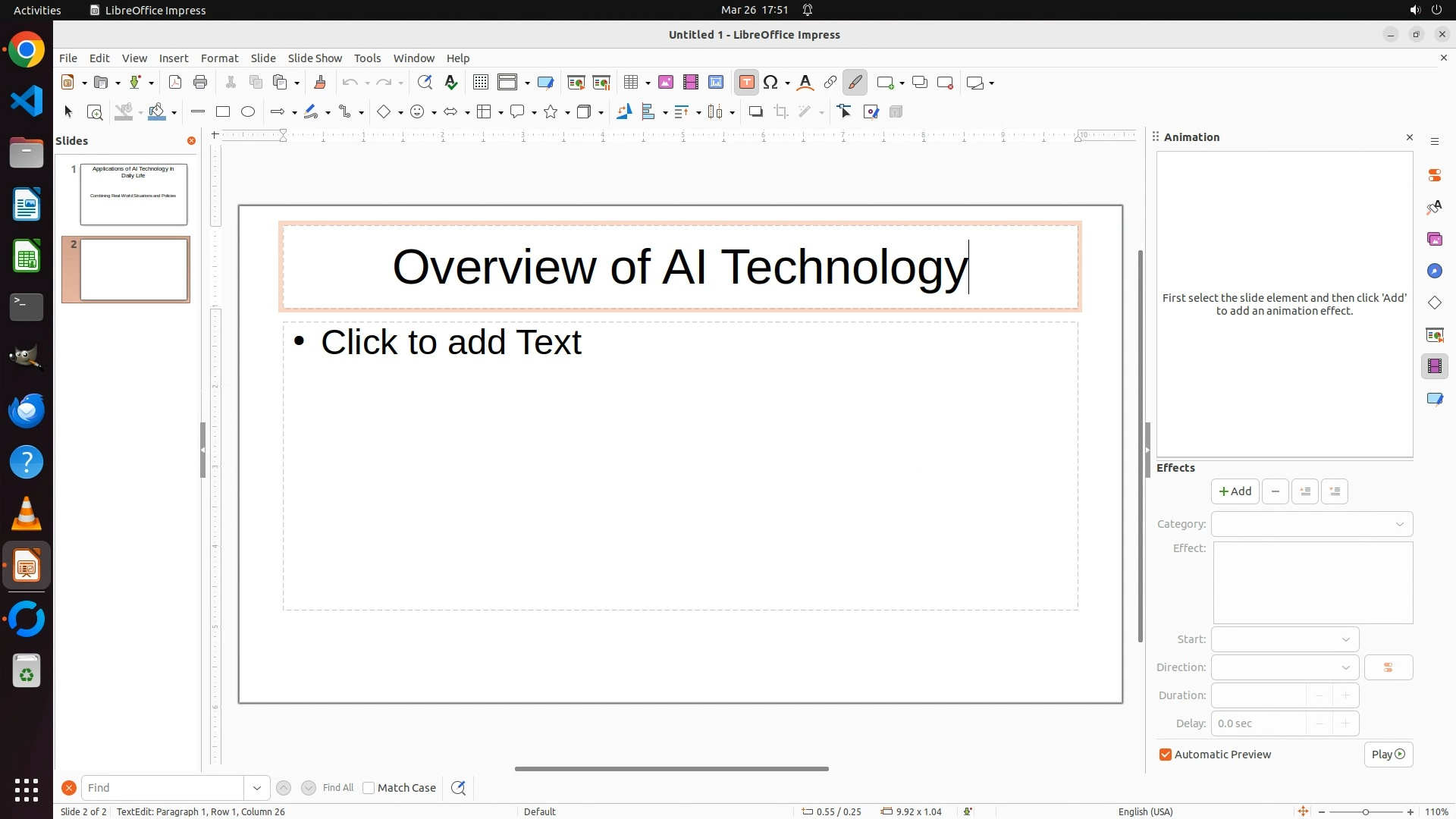
Task: Click the Add effect button
Action: pyautogui.click(x=1235, y=491)
